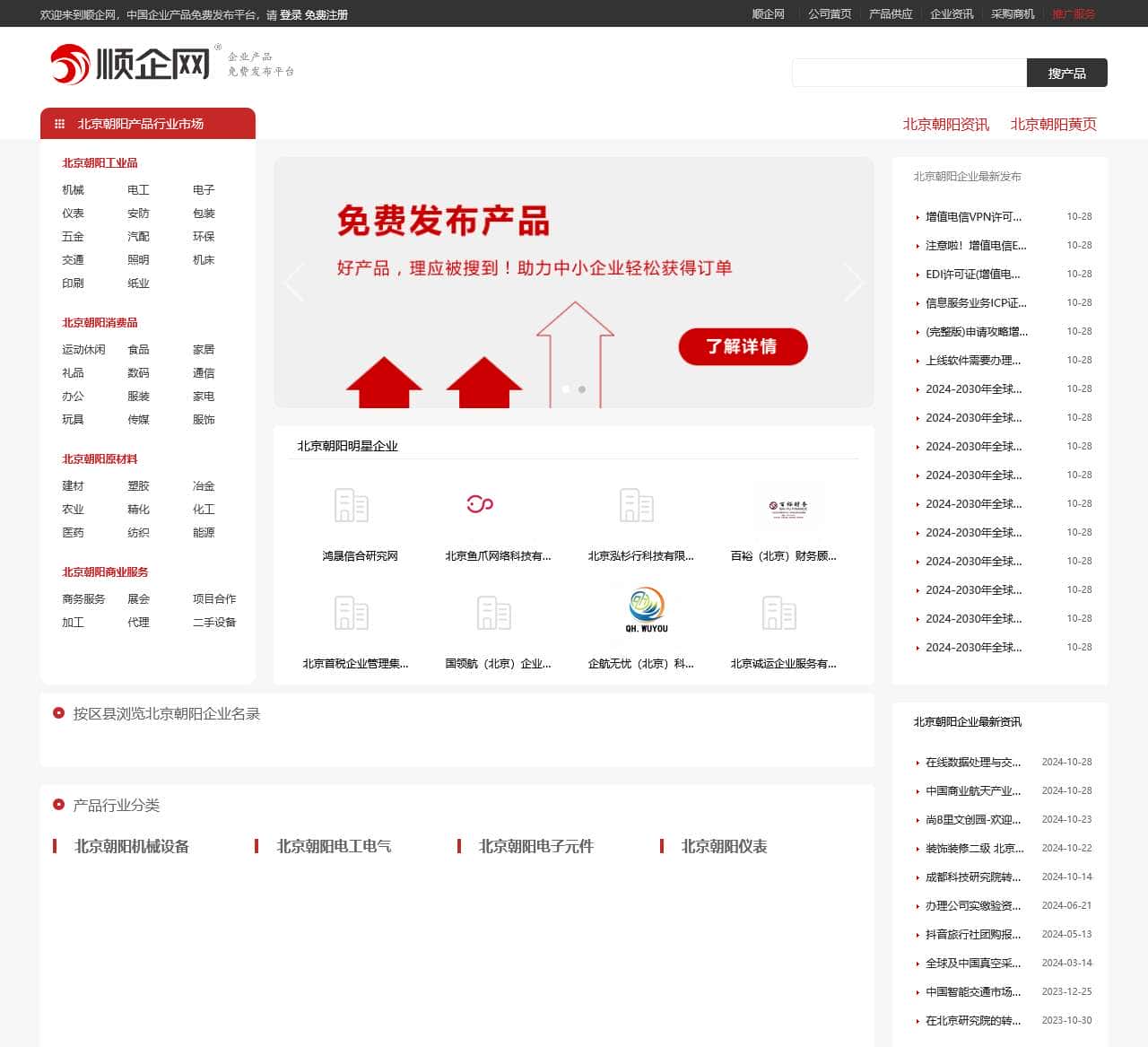Open 北京朝阳机械设备 category section
This screenshot has height=1047, width=1148.
[x=132, y=847]
